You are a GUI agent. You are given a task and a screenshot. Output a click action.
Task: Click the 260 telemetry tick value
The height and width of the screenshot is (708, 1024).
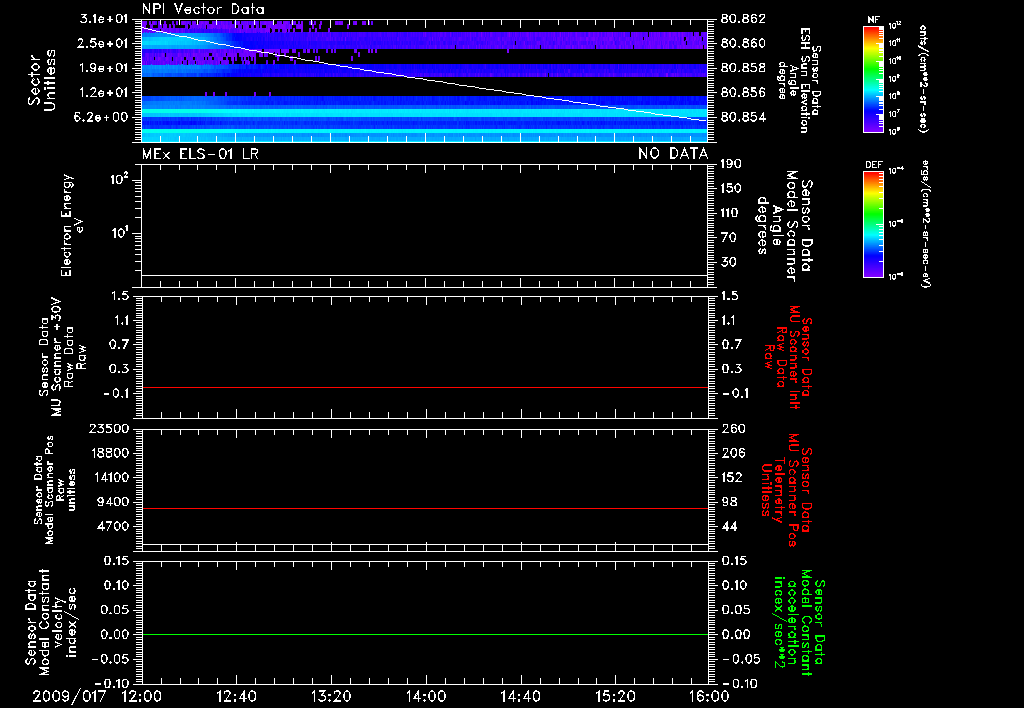click(733, 428)
